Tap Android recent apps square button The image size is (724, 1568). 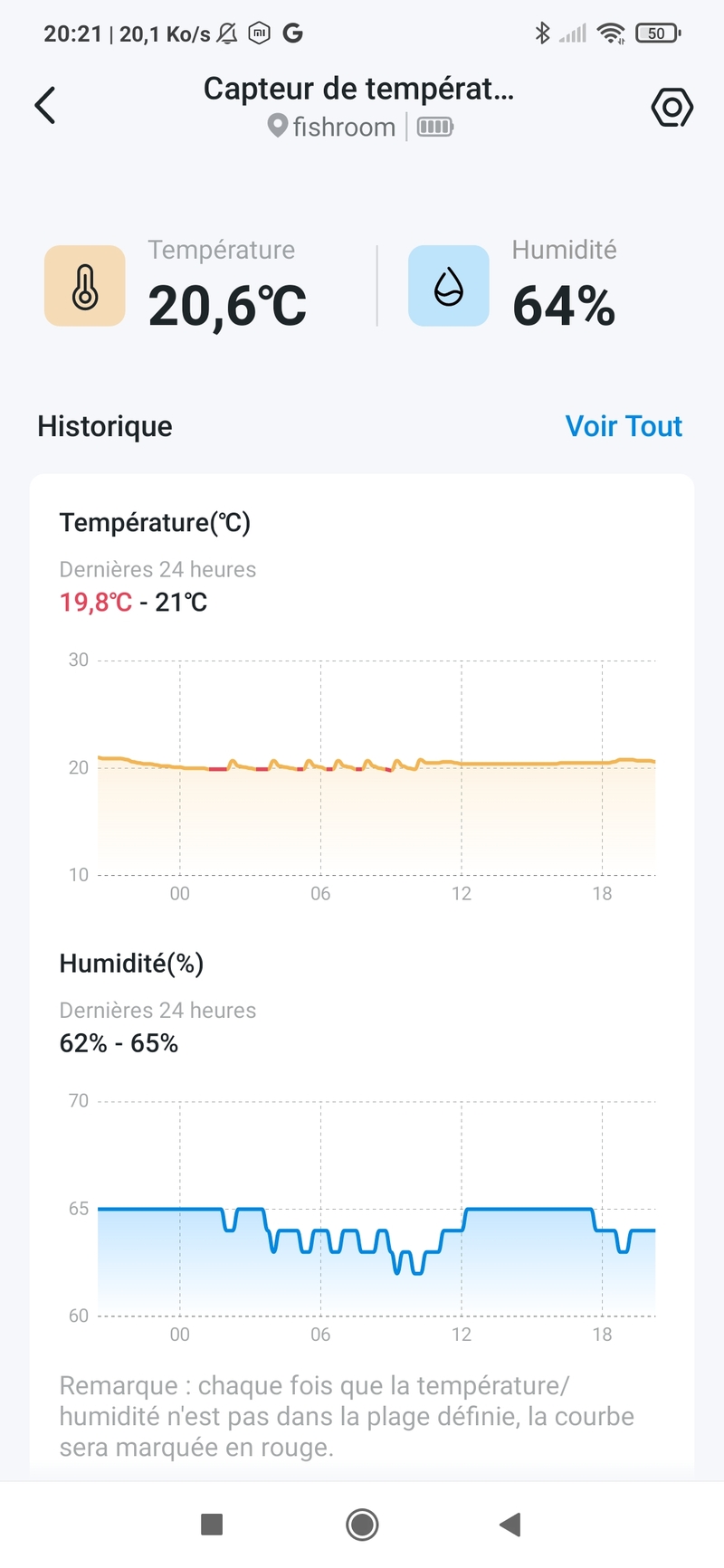(212, 1525)
